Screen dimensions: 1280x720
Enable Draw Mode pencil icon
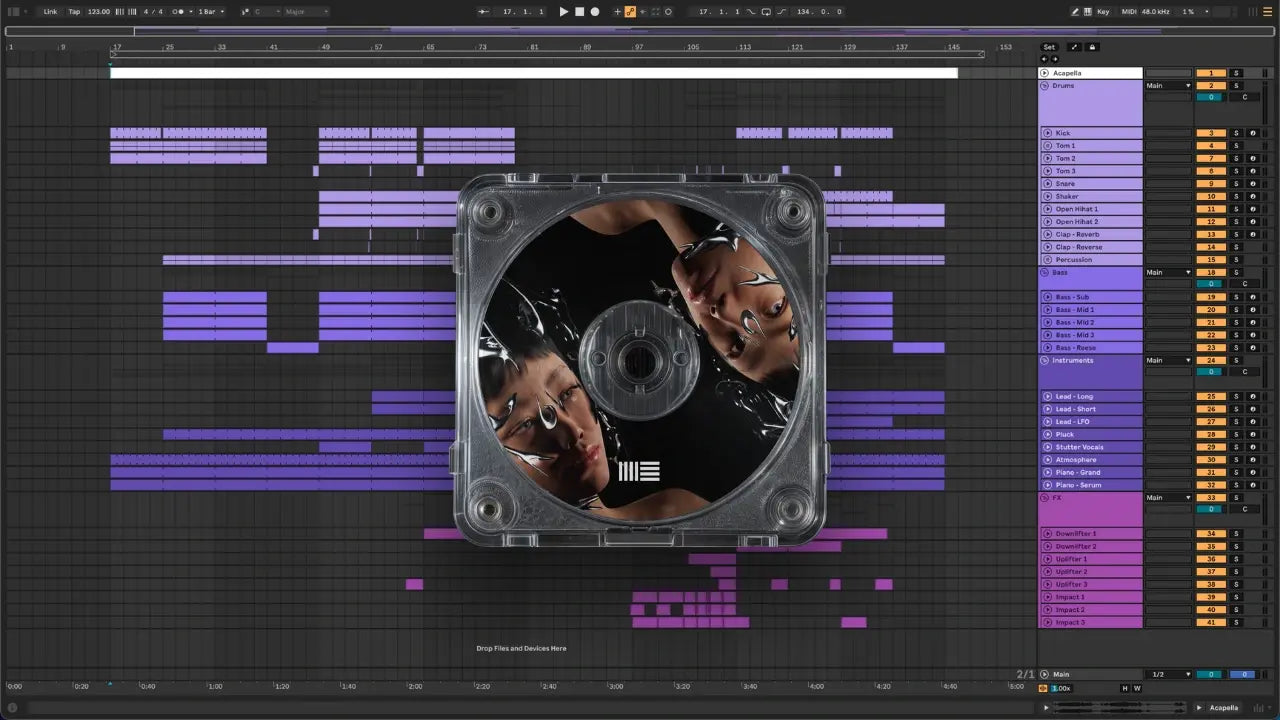coord(1075,12)
